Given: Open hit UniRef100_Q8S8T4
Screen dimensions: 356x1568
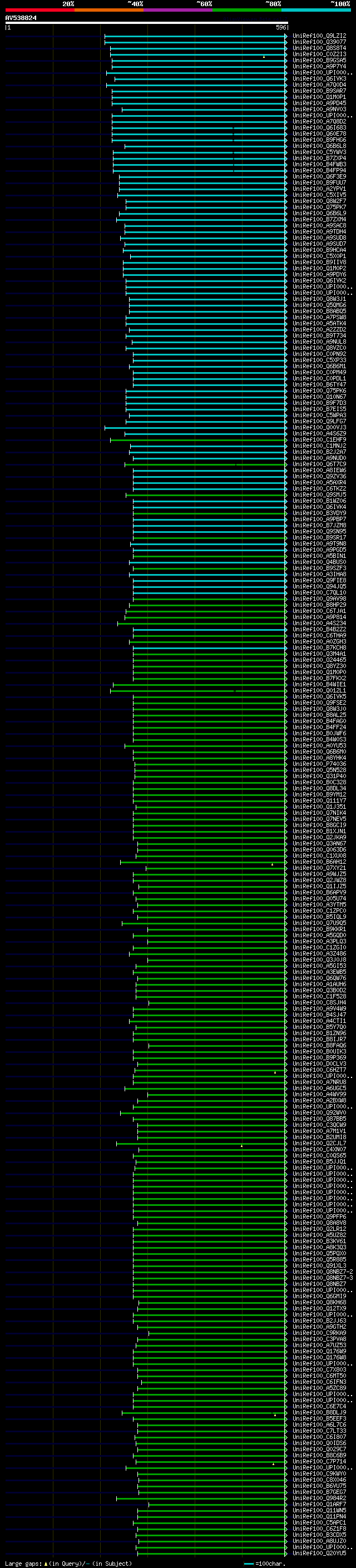Looking at the screenshot, I should [319, 48].
